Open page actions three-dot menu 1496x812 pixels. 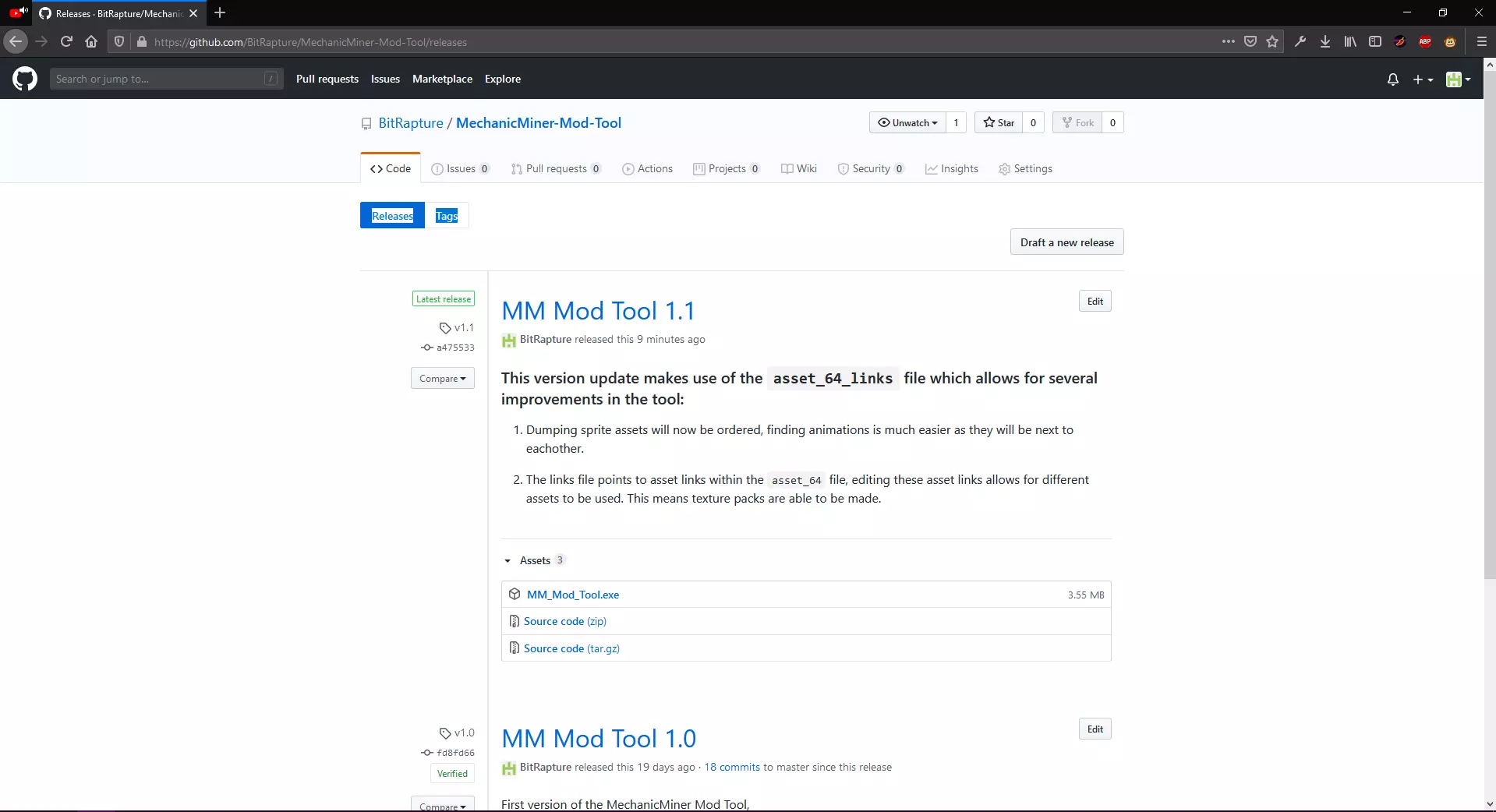[x=1229, y=42]
